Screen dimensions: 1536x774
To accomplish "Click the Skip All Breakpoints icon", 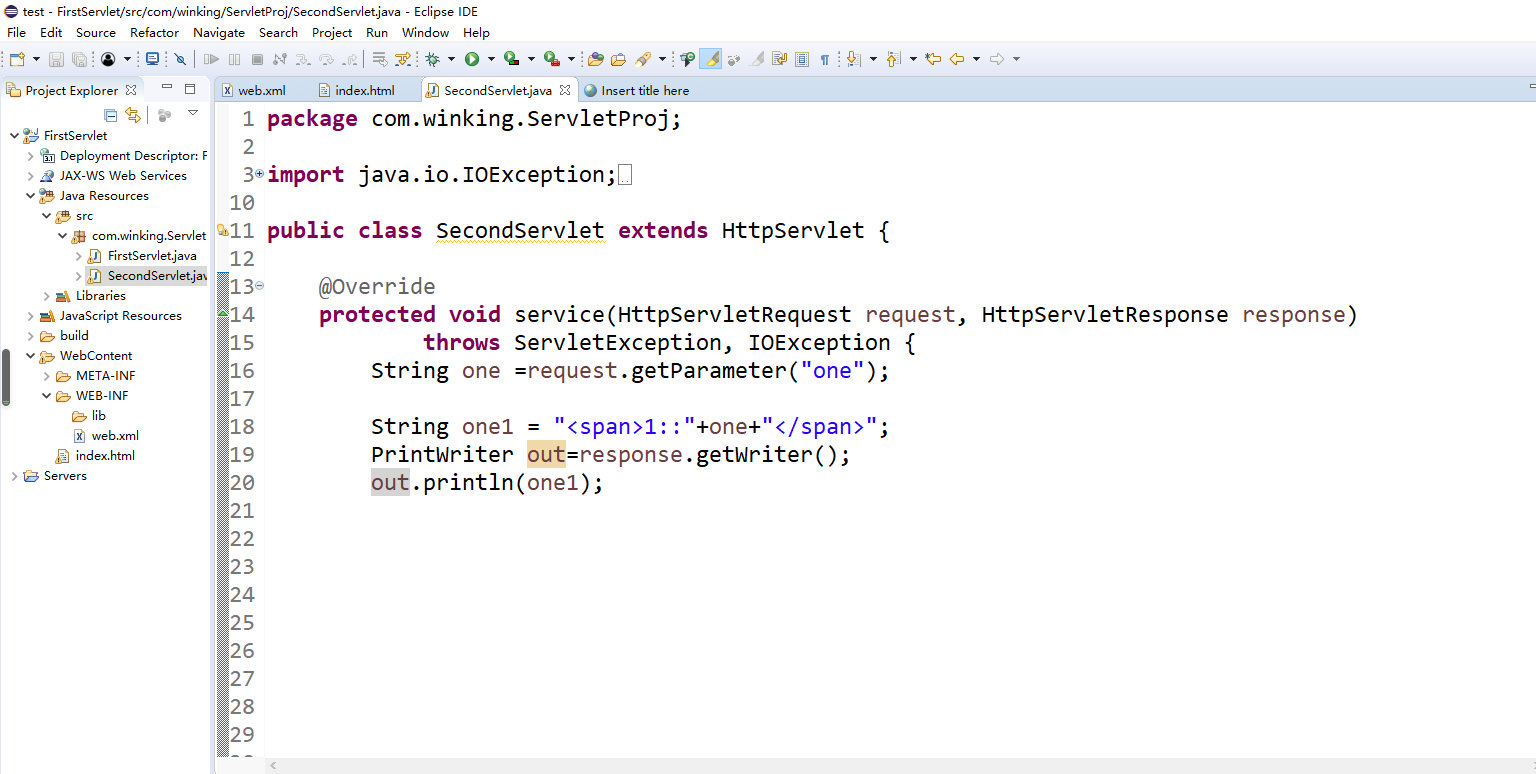I will pos(180,59).
